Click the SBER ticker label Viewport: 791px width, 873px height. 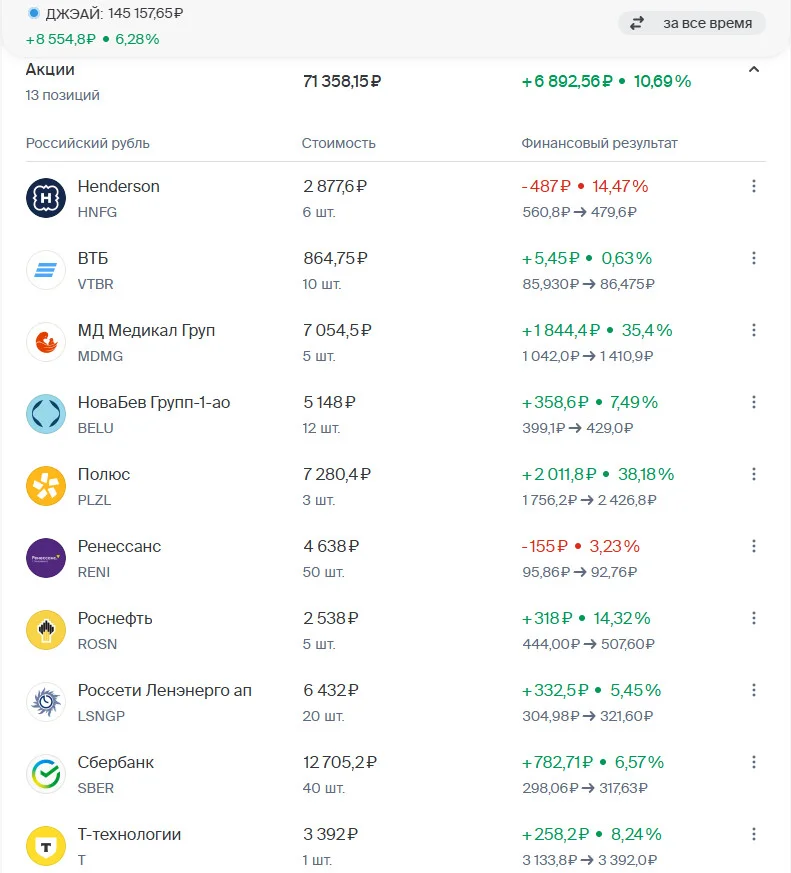96,788
